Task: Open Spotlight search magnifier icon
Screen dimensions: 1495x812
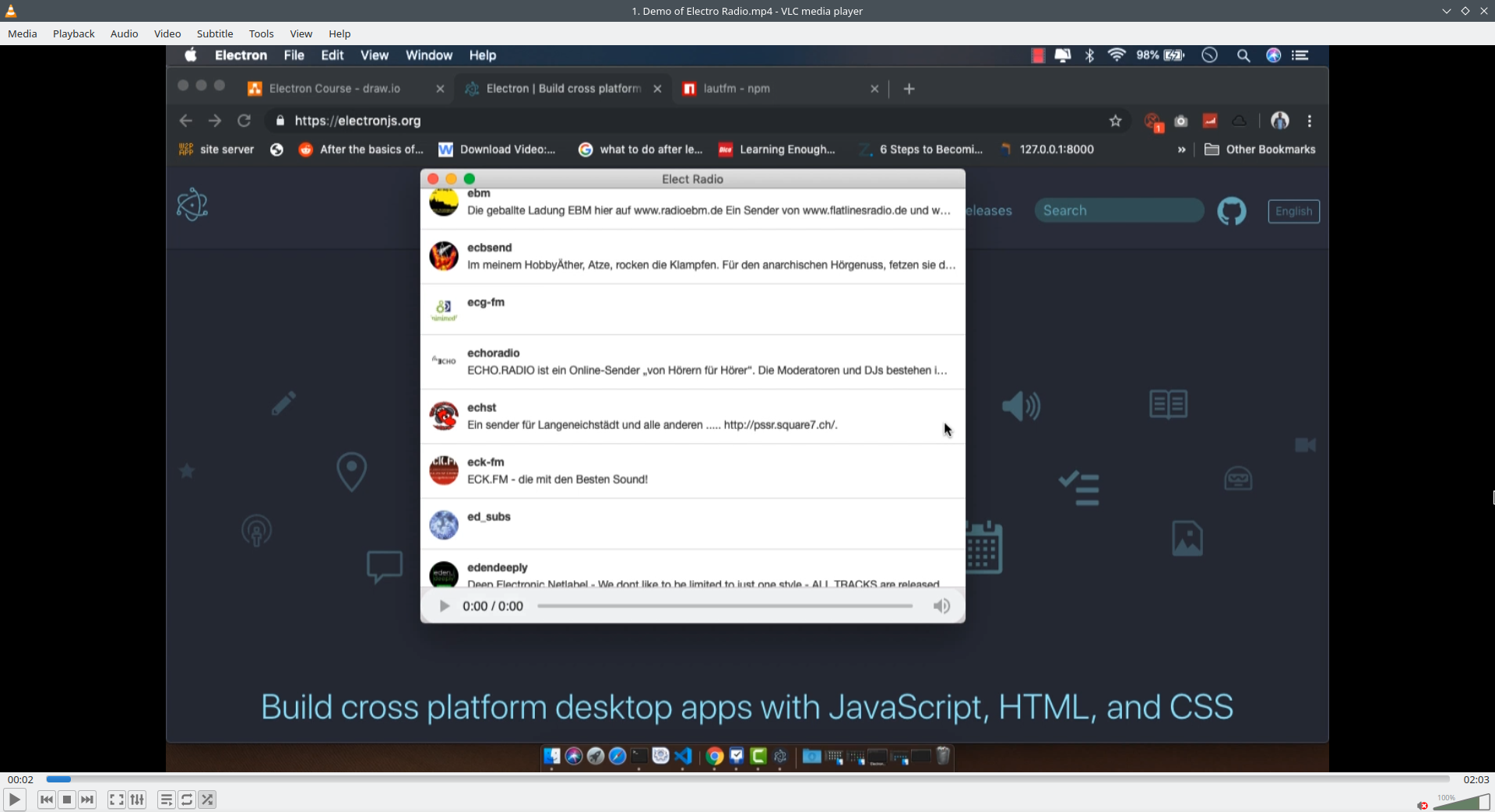Action: click(1243, 55)
